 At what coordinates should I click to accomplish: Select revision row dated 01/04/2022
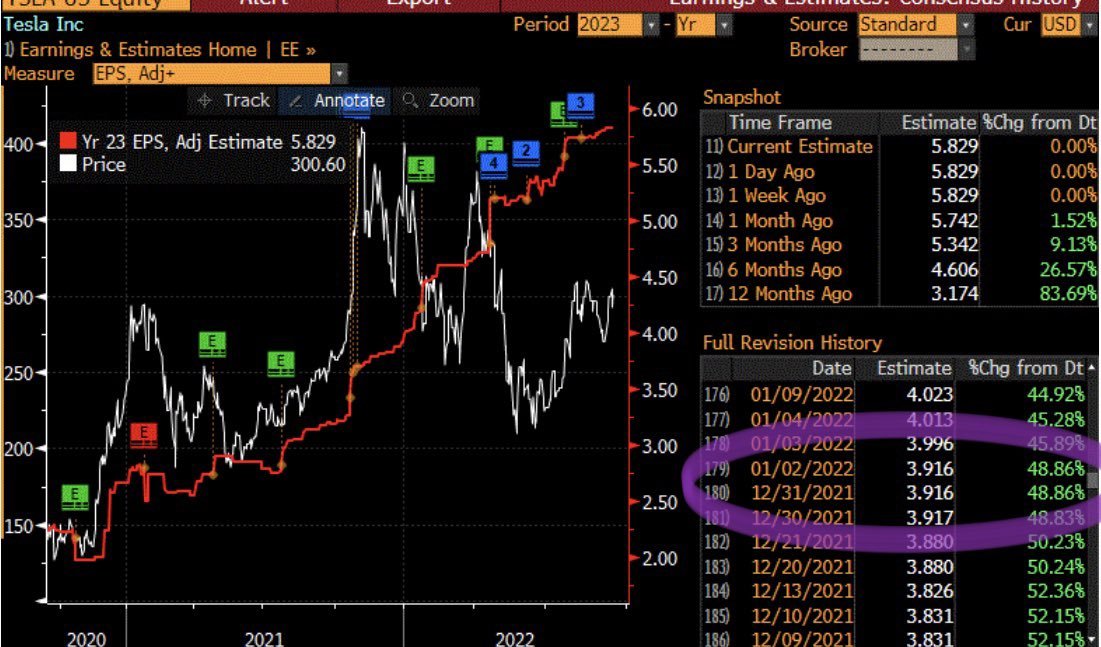(x=895, y=419)
